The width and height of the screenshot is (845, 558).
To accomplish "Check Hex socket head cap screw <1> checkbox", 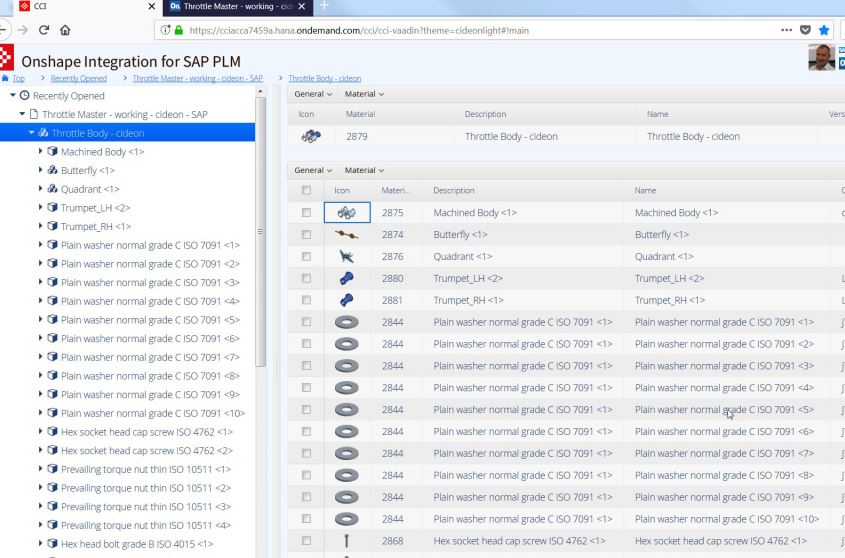I will (x=306, y=540).
